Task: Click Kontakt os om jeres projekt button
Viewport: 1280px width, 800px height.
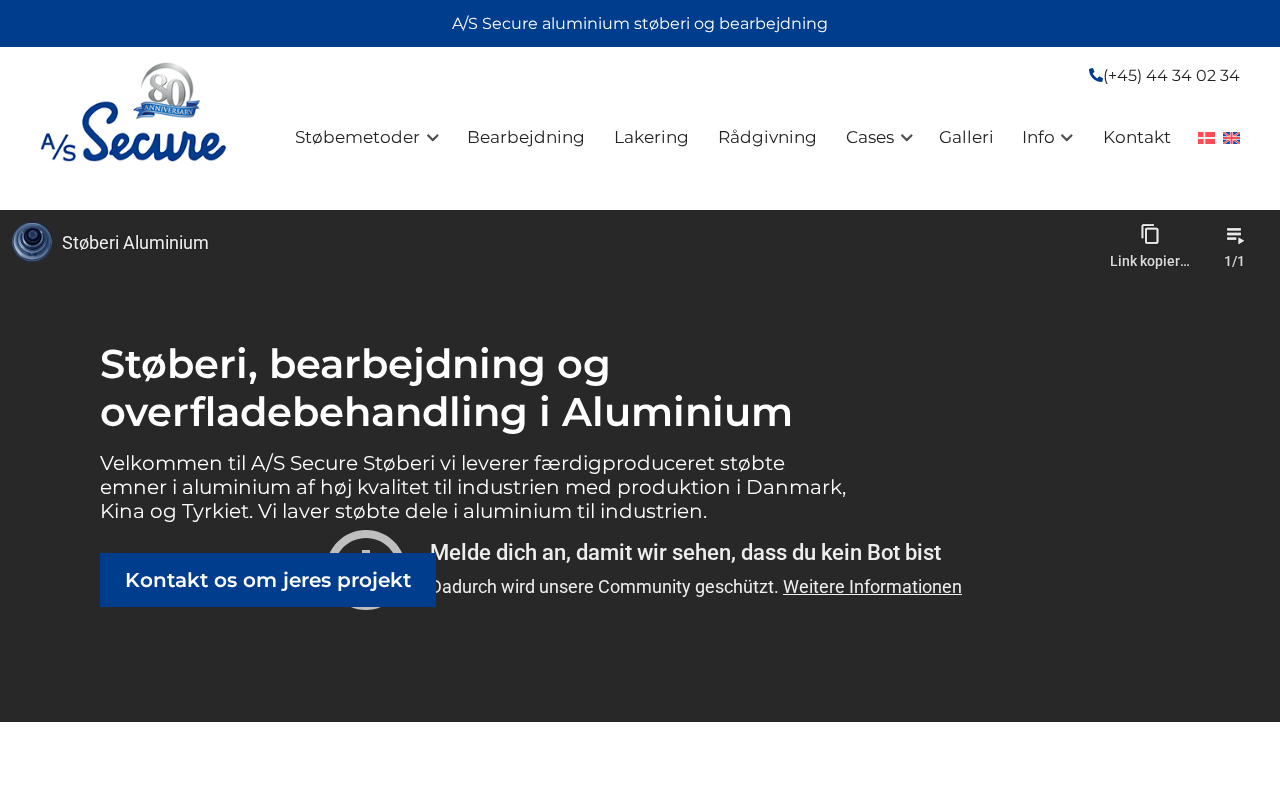Action: (x=267, y=580)
